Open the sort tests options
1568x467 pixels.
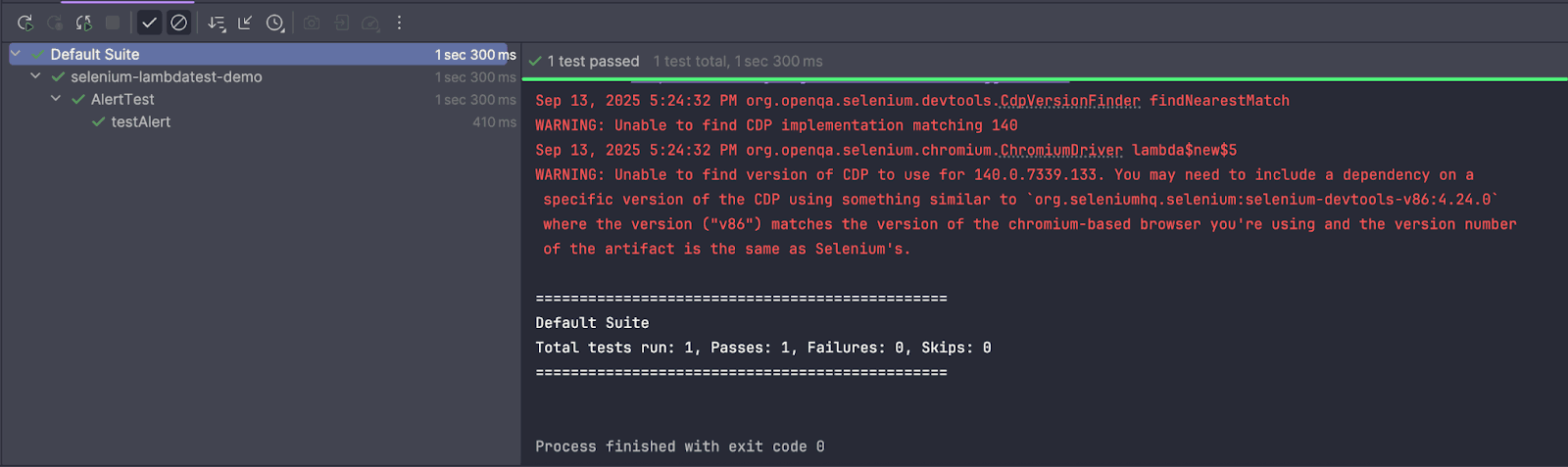tap(217, 23)
